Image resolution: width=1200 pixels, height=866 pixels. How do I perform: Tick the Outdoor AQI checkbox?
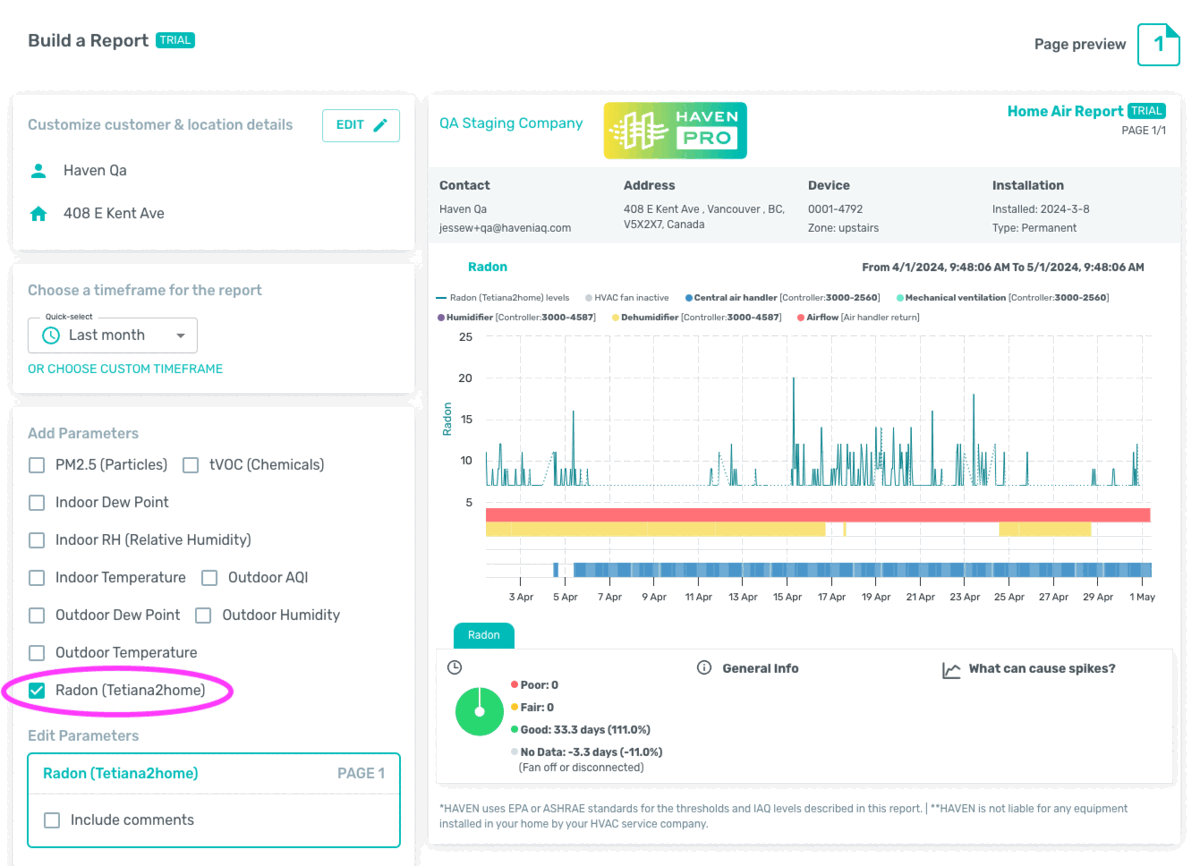pos(210,578)
